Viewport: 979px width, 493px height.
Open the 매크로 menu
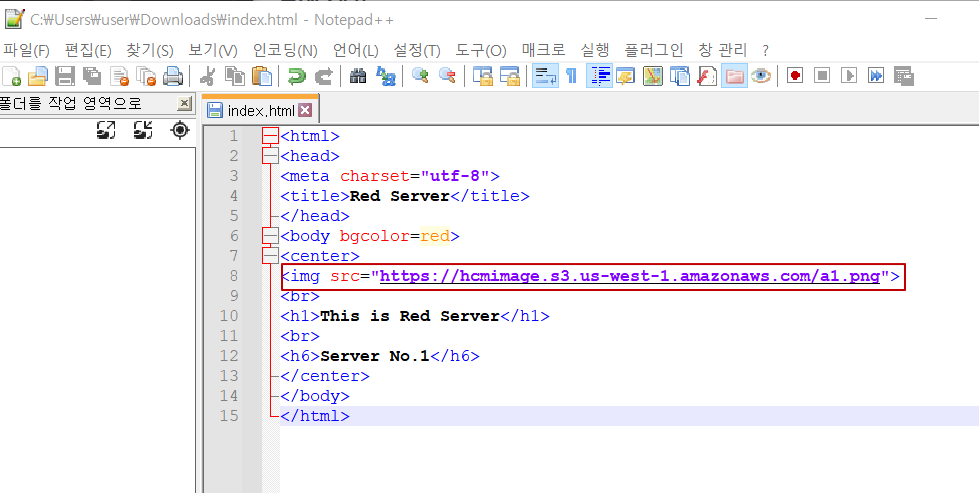[x=544, y=51]
